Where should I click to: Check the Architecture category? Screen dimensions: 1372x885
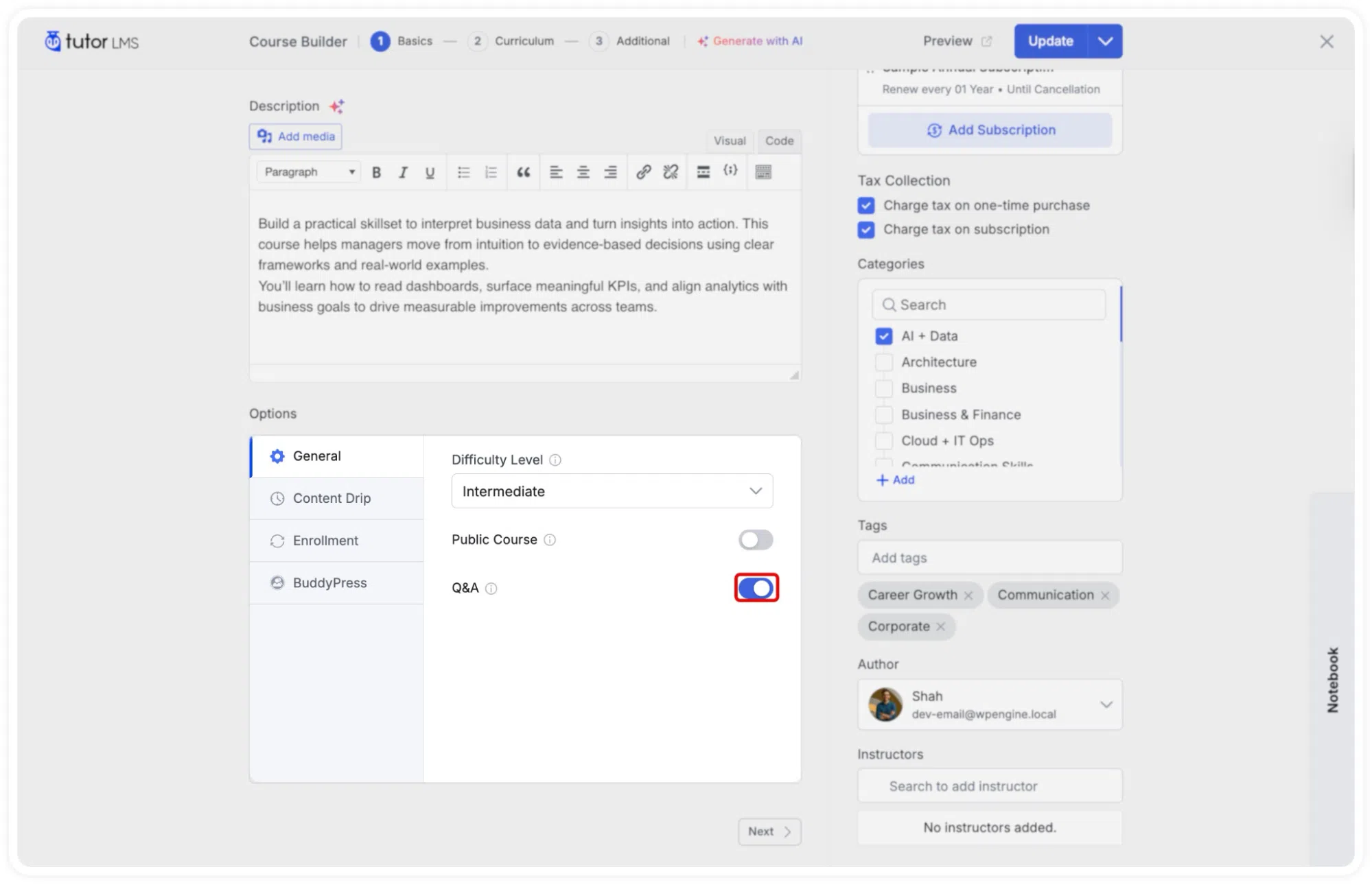click(884, 362)
